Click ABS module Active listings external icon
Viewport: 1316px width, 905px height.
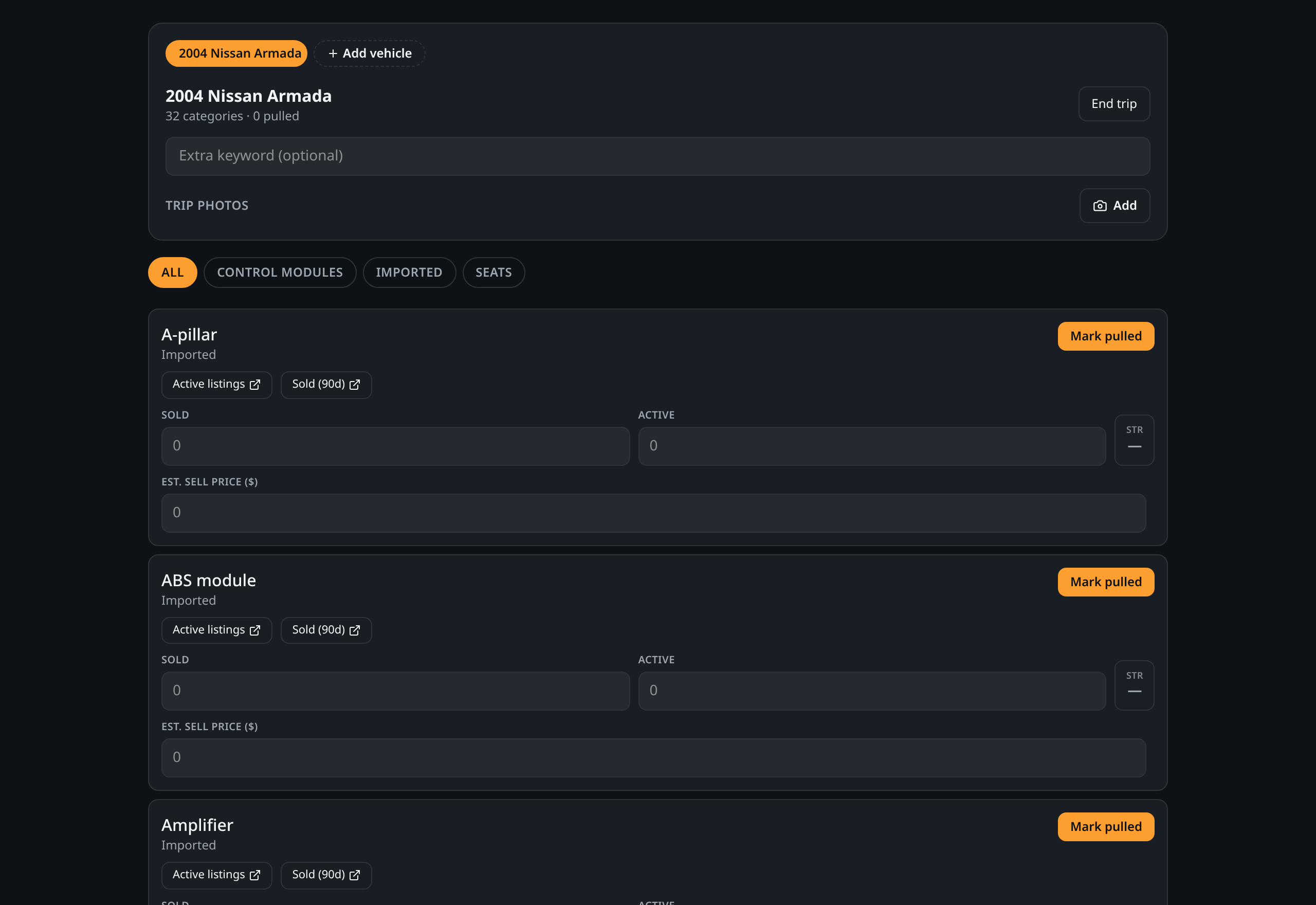coord(255,630)
